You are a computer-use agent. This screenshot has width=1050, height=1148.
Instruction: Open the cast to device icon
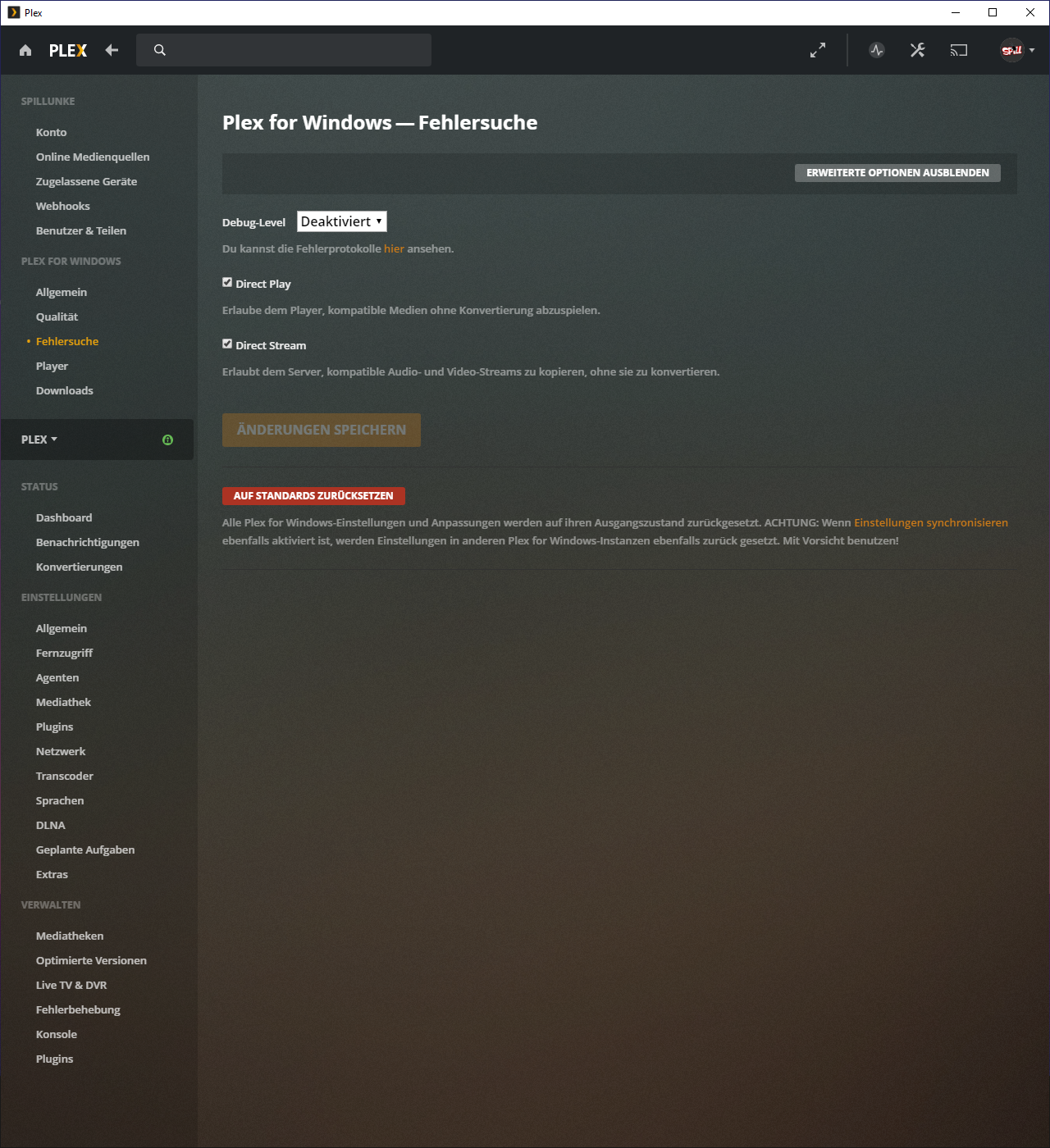[x=959, y=50]
